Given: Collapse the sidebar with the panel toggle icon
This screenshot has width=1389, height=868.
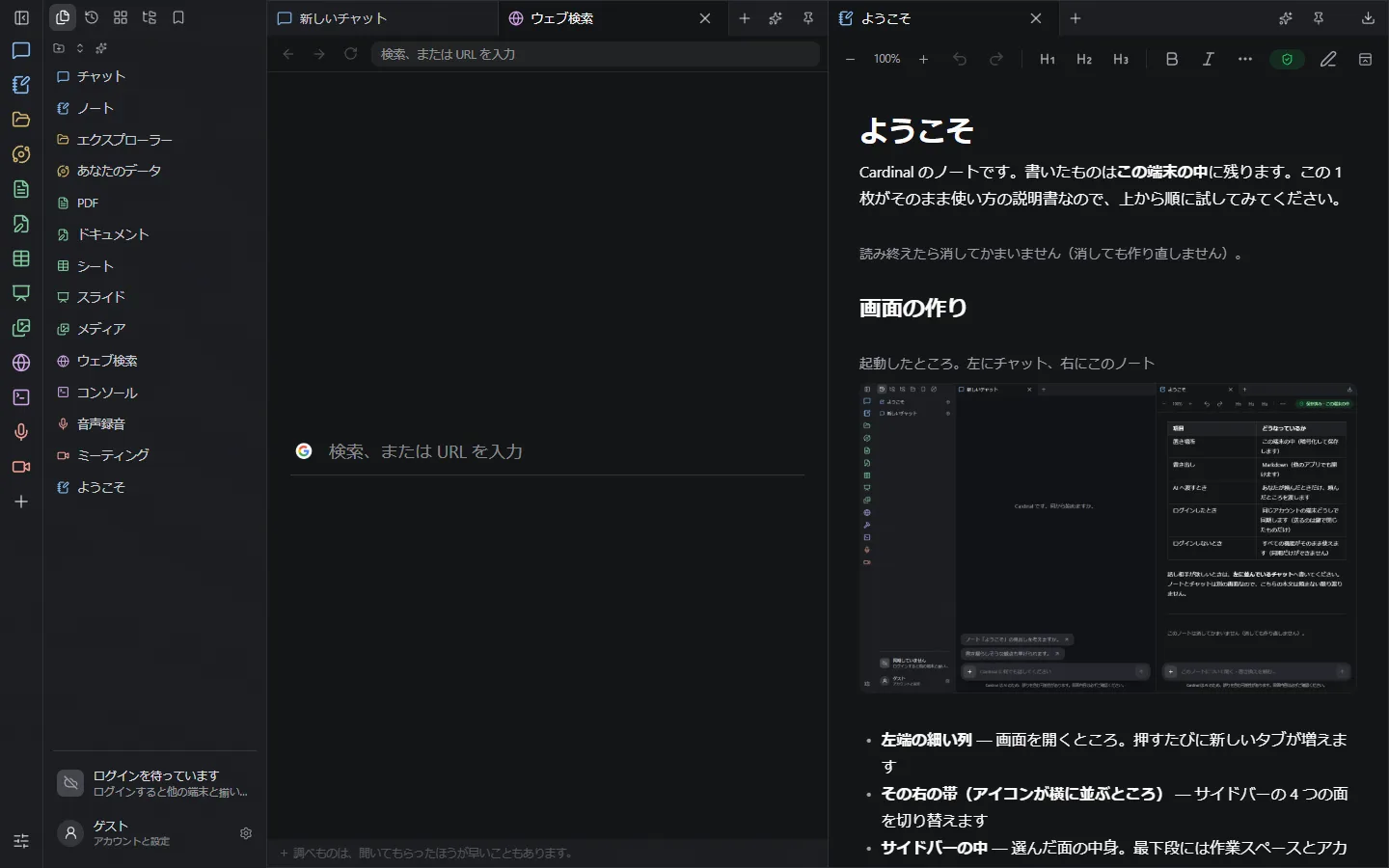Looking at the screenshot, I should pos(21,17).
